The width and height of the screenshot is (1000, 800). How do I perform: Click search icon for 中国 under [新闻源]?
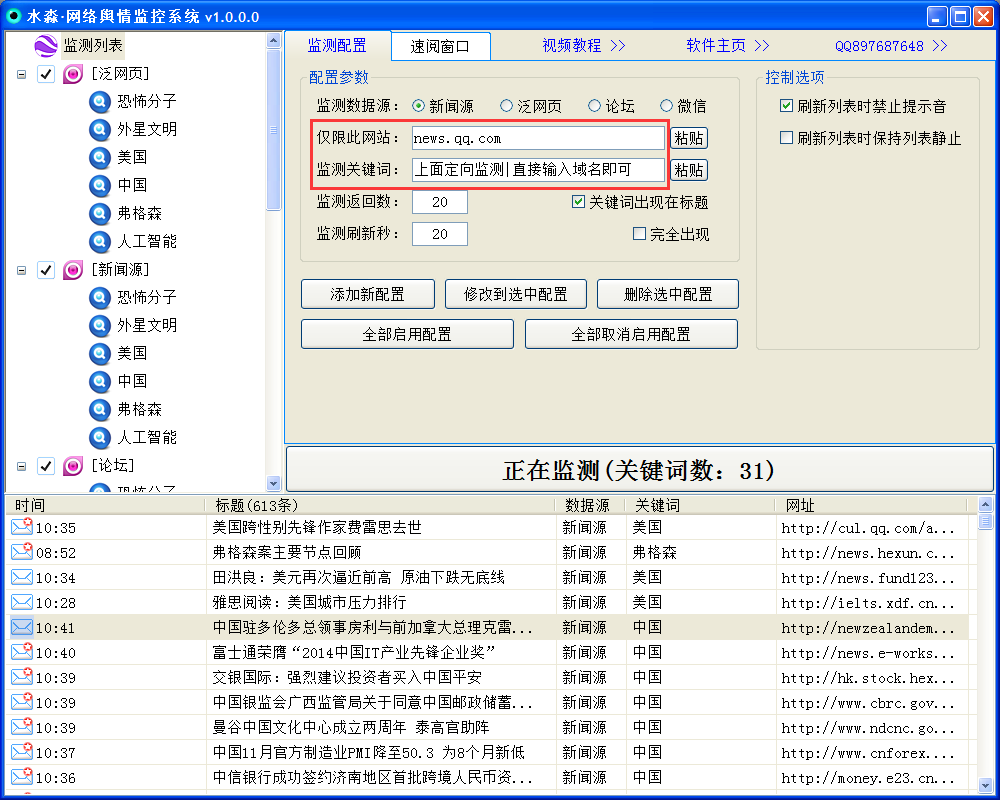point(99,381)
